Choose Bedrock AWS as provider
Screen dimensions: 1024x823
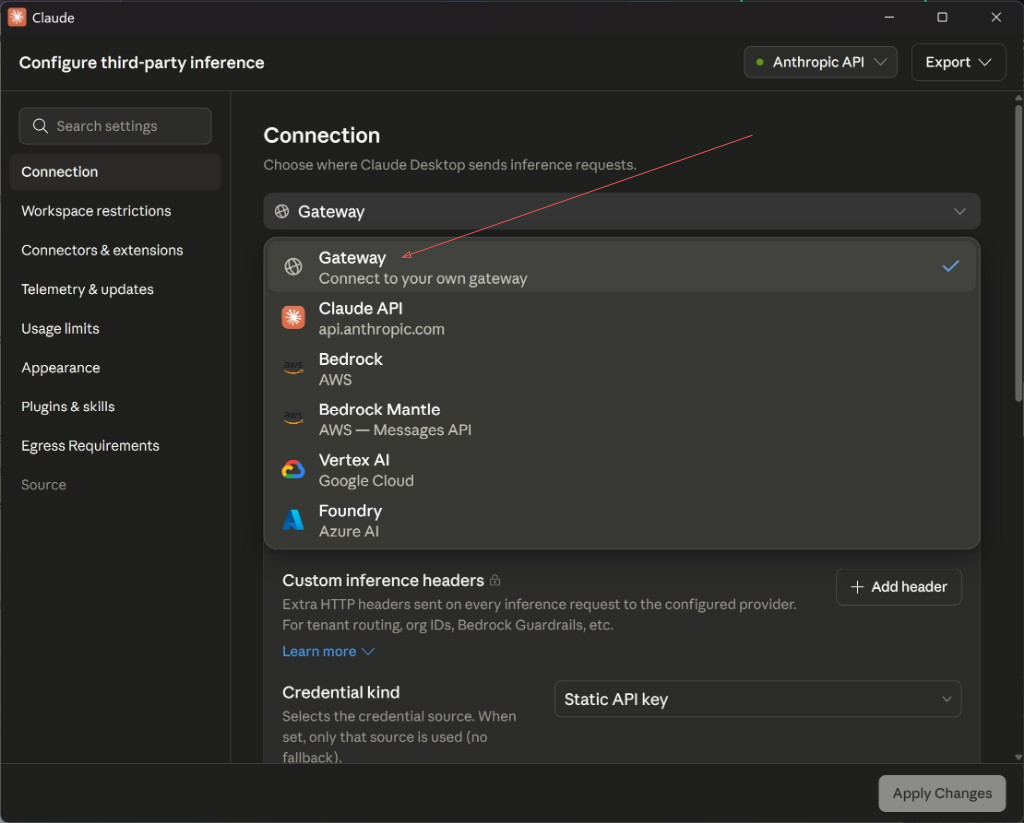click(x=622, y=369)
